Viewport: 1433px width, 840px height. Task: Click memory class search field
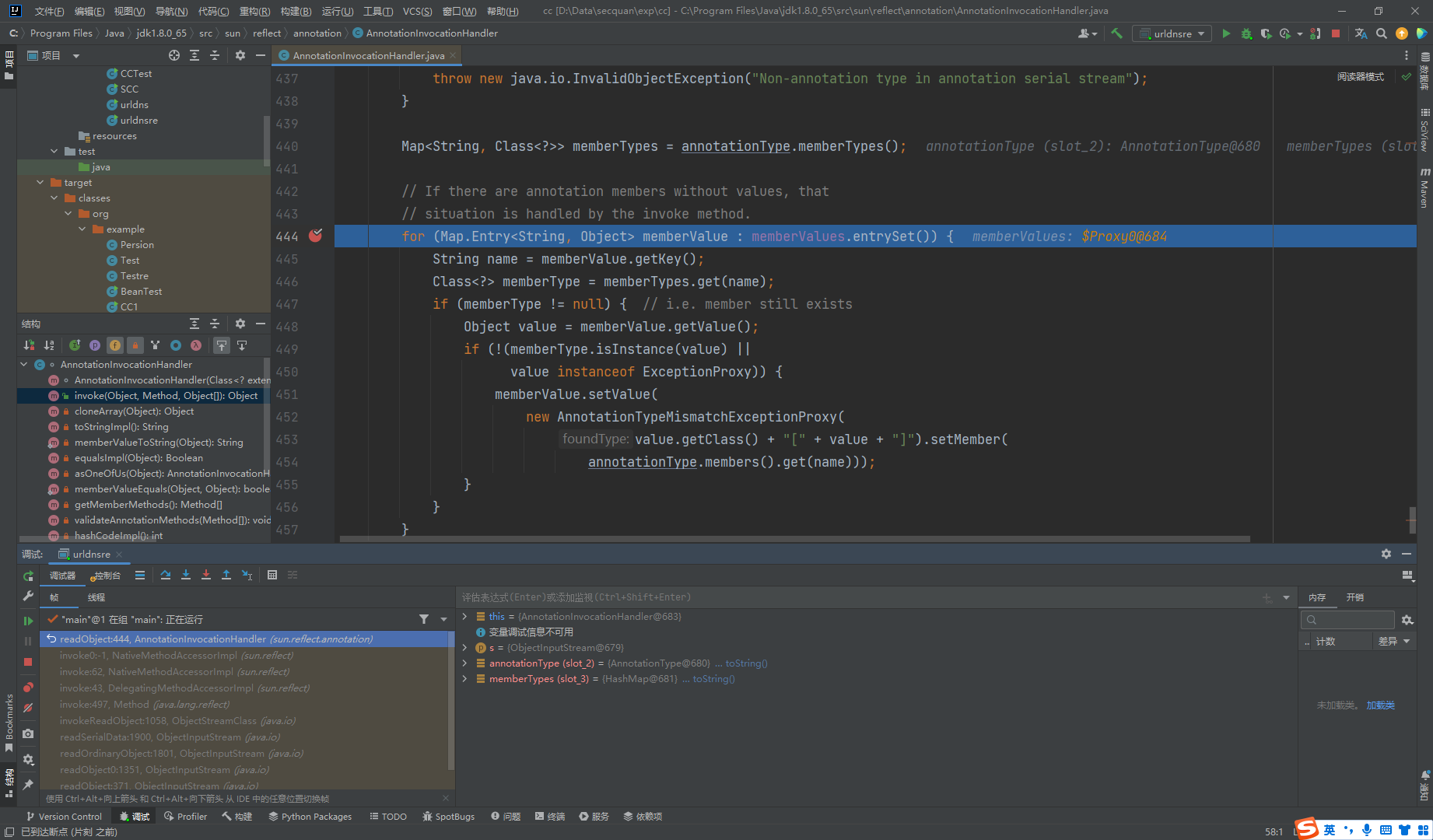point(1347,619)
